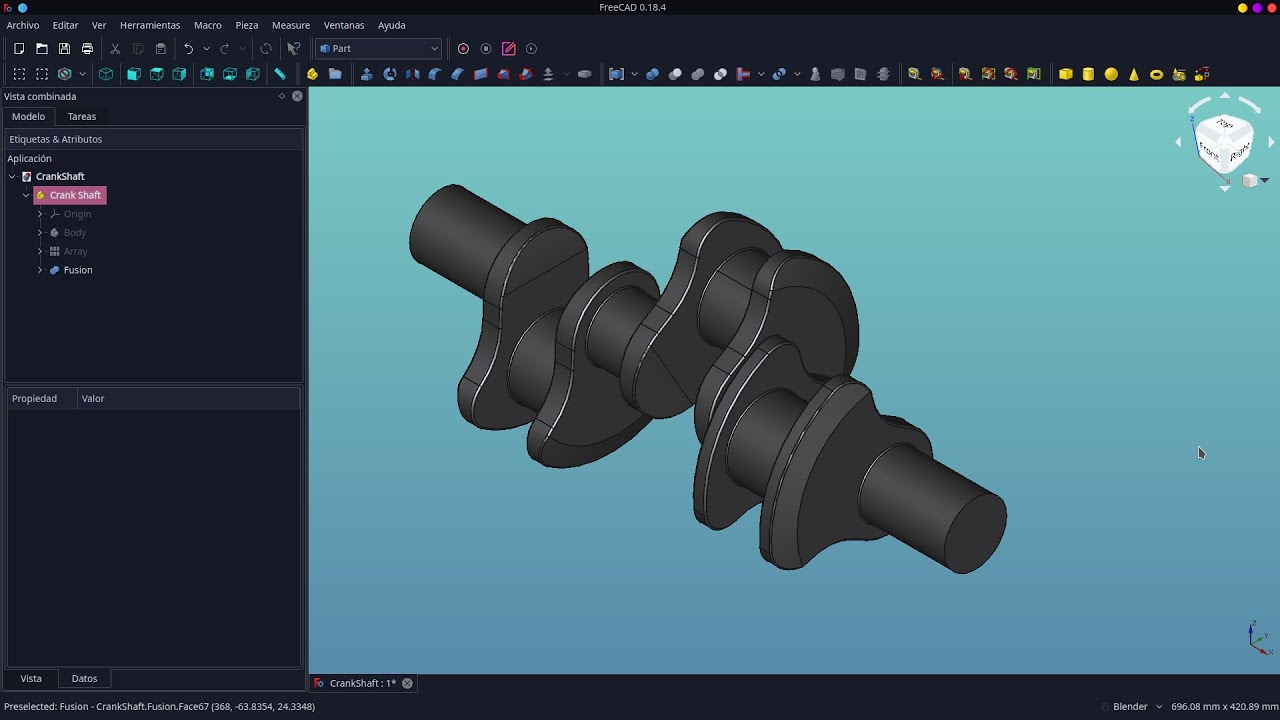The image size is (1280, 720).
Task: Open the Herramientas menu
Action: (x=150, y=25)
